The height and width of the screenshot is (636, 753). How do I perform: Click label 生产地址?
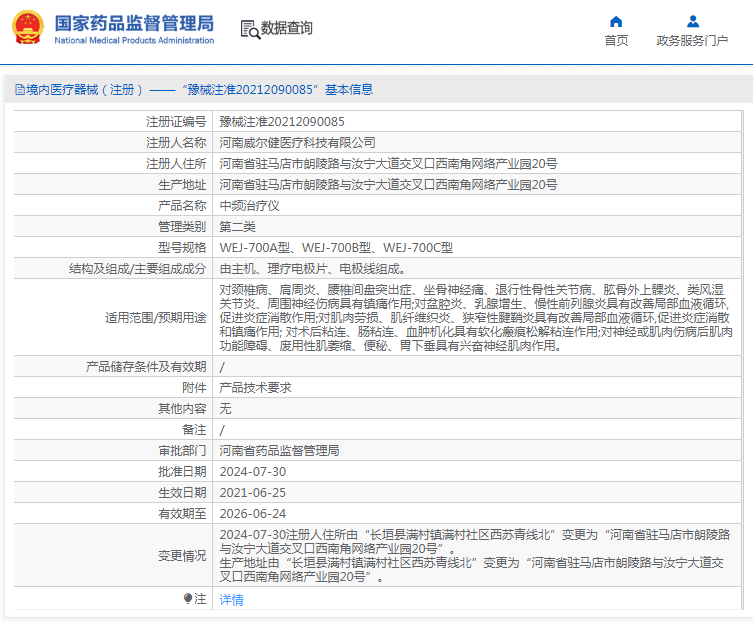[x=182, y=185]
